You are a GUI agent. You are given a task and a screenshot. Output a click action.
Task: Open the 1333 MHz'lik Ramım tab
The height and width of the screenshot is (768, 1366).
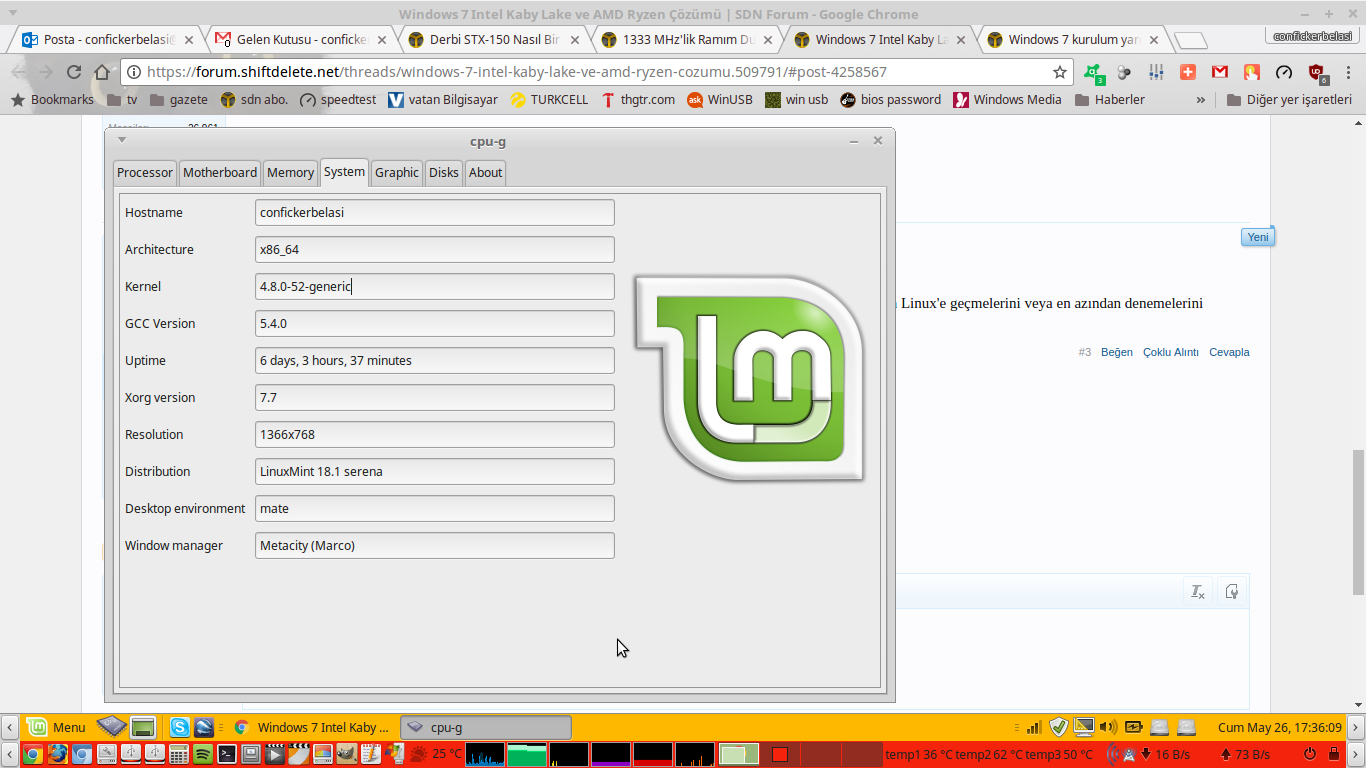coord(687,40)
